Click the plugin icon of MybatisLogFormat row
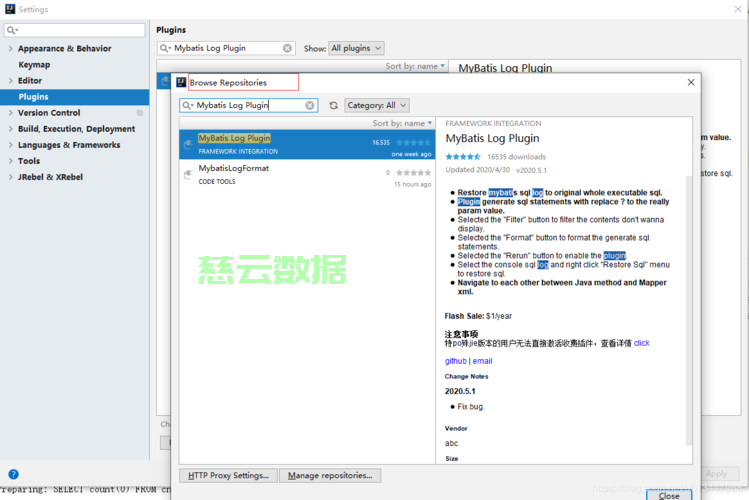 point(188,175)
